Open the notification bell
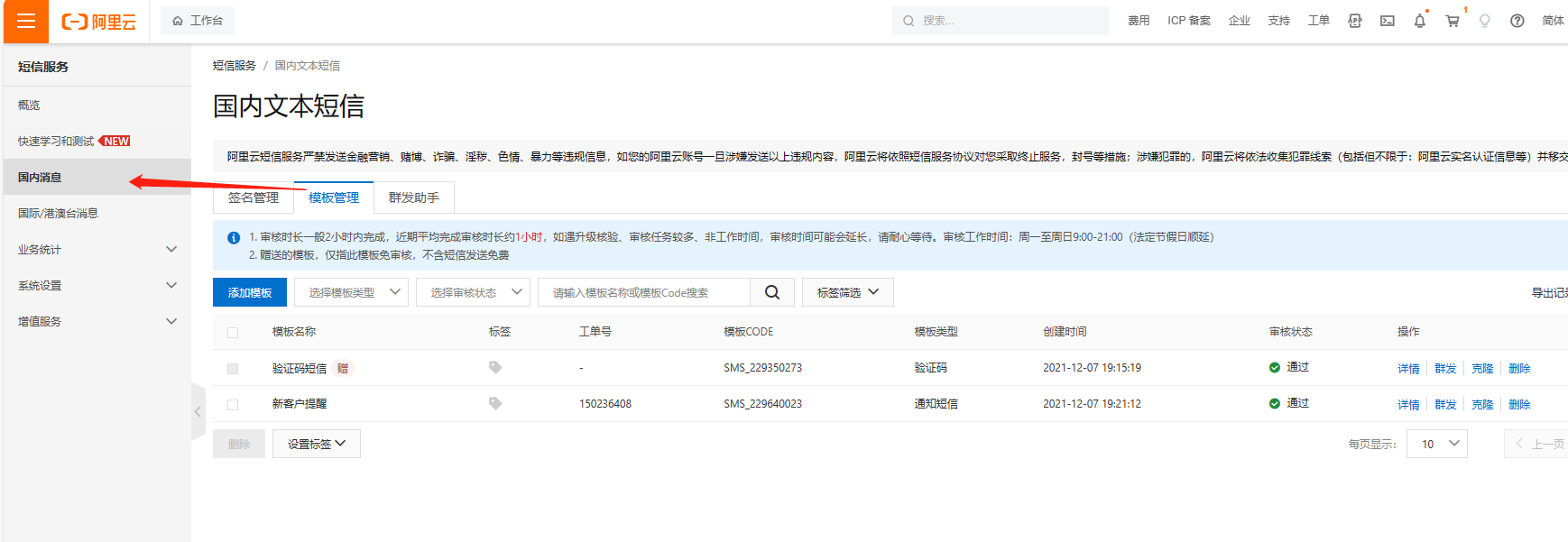 tap(1420, 21)
